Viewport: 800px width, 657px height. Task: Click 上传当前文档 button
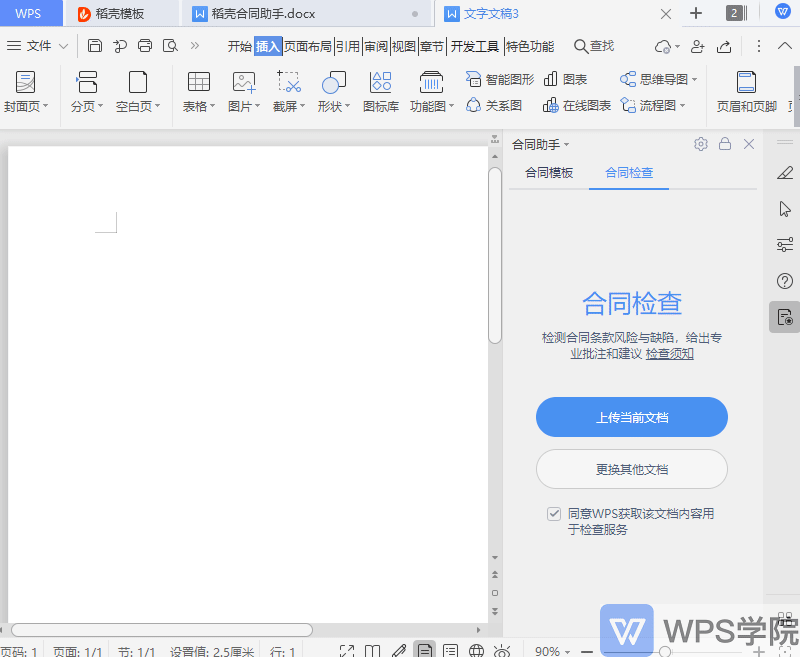pyautogui.click(x=632, y=417)
